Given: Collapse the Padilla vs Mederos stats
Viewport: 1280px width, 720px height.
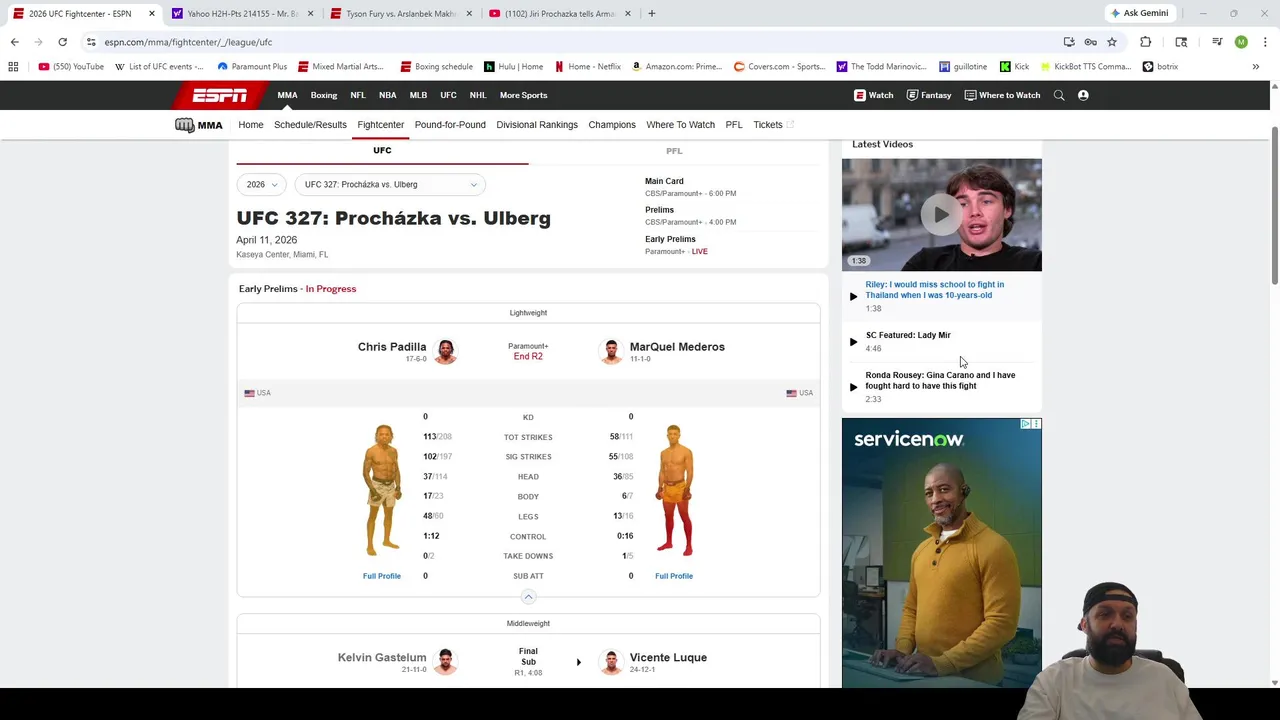Looking at the screenshot, I should pos(528,597).
